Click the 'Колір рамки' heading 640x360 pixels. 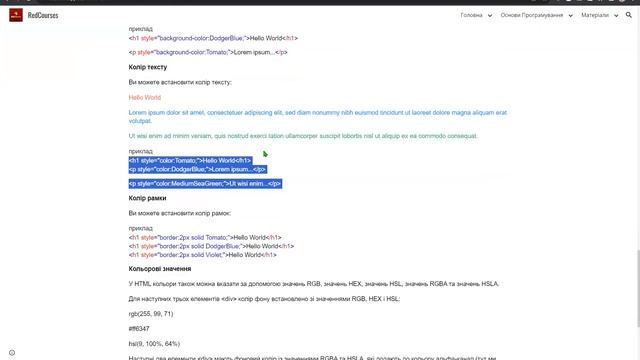[147, 198]
